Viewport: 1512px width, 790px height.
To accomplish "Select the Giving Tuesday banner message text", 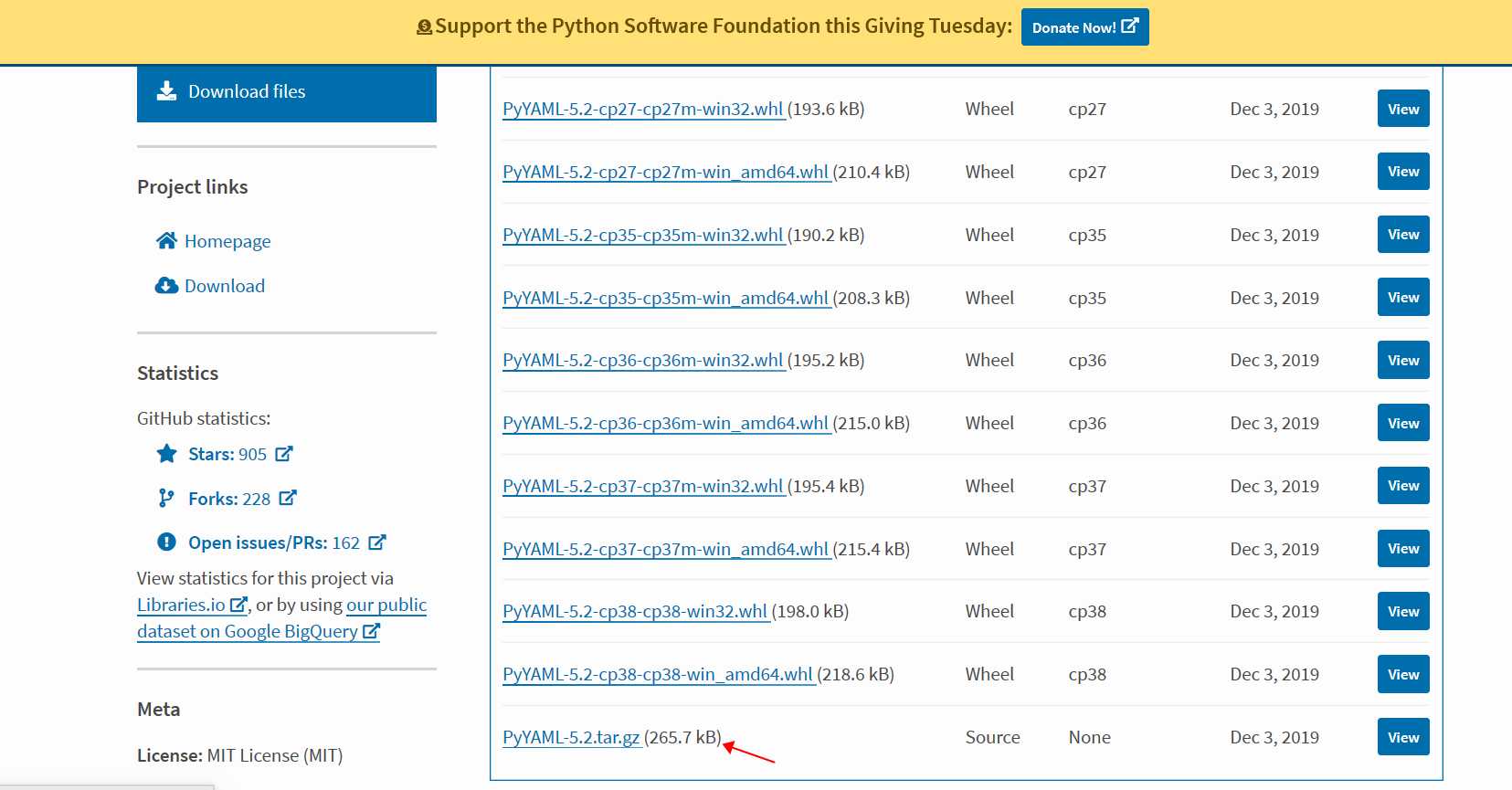I will (x=724, y=26).
